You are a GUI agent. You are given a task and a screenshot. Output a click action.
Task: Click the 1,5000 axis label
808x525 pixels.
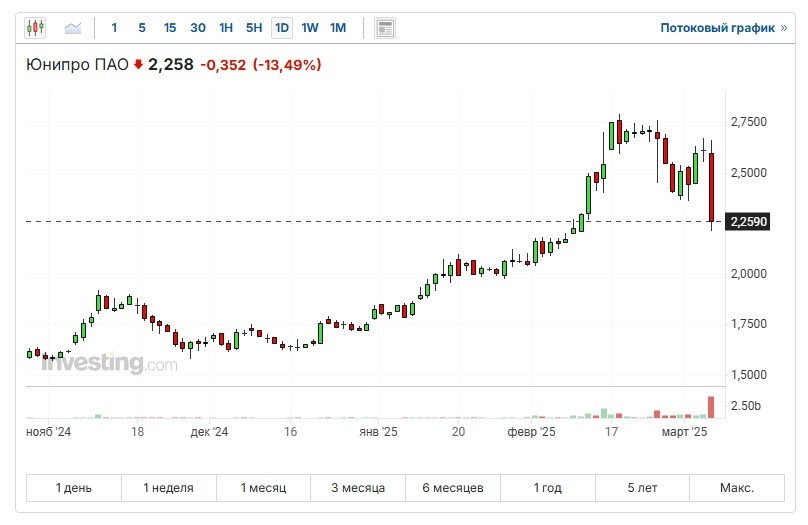tap(749, 375)
